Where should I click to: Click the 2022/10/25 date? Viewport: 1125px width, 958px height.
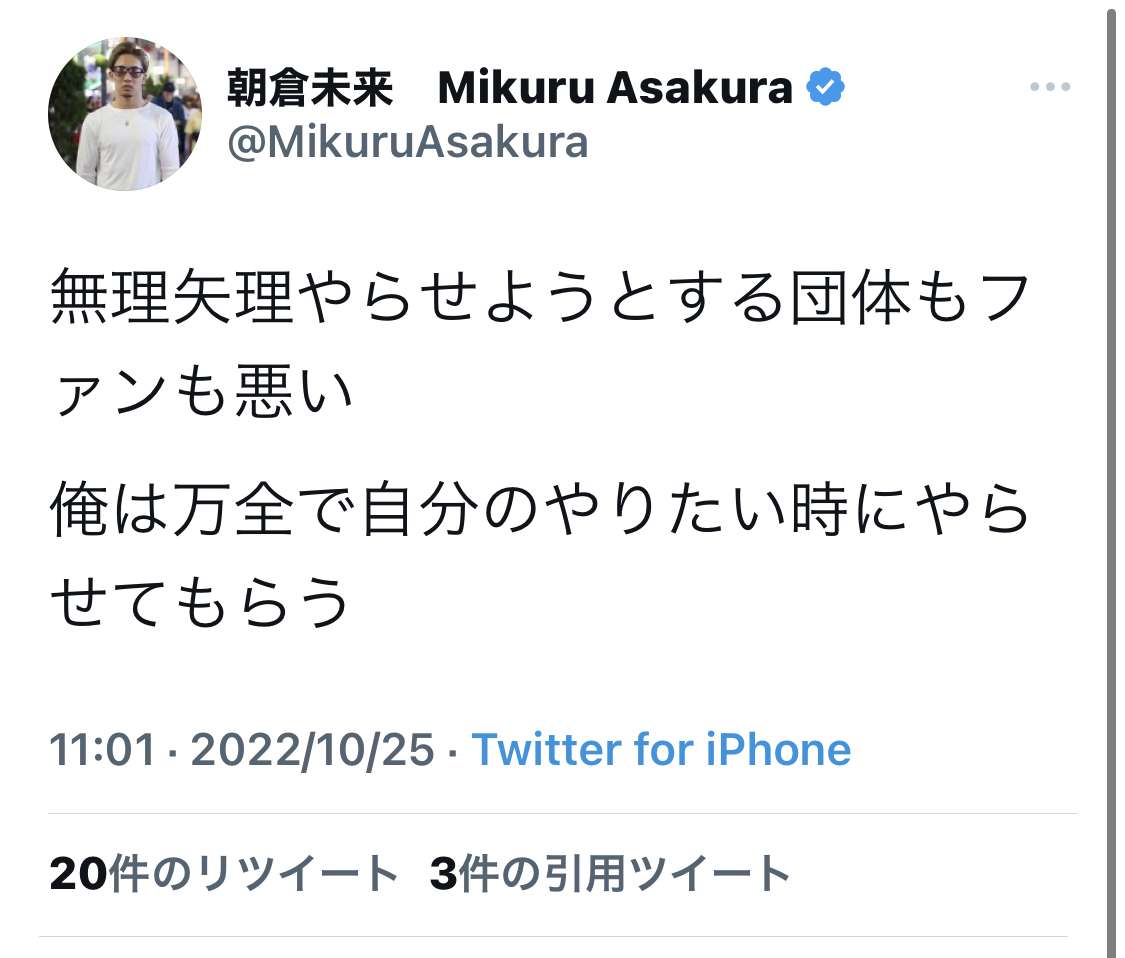pos(312,749)
